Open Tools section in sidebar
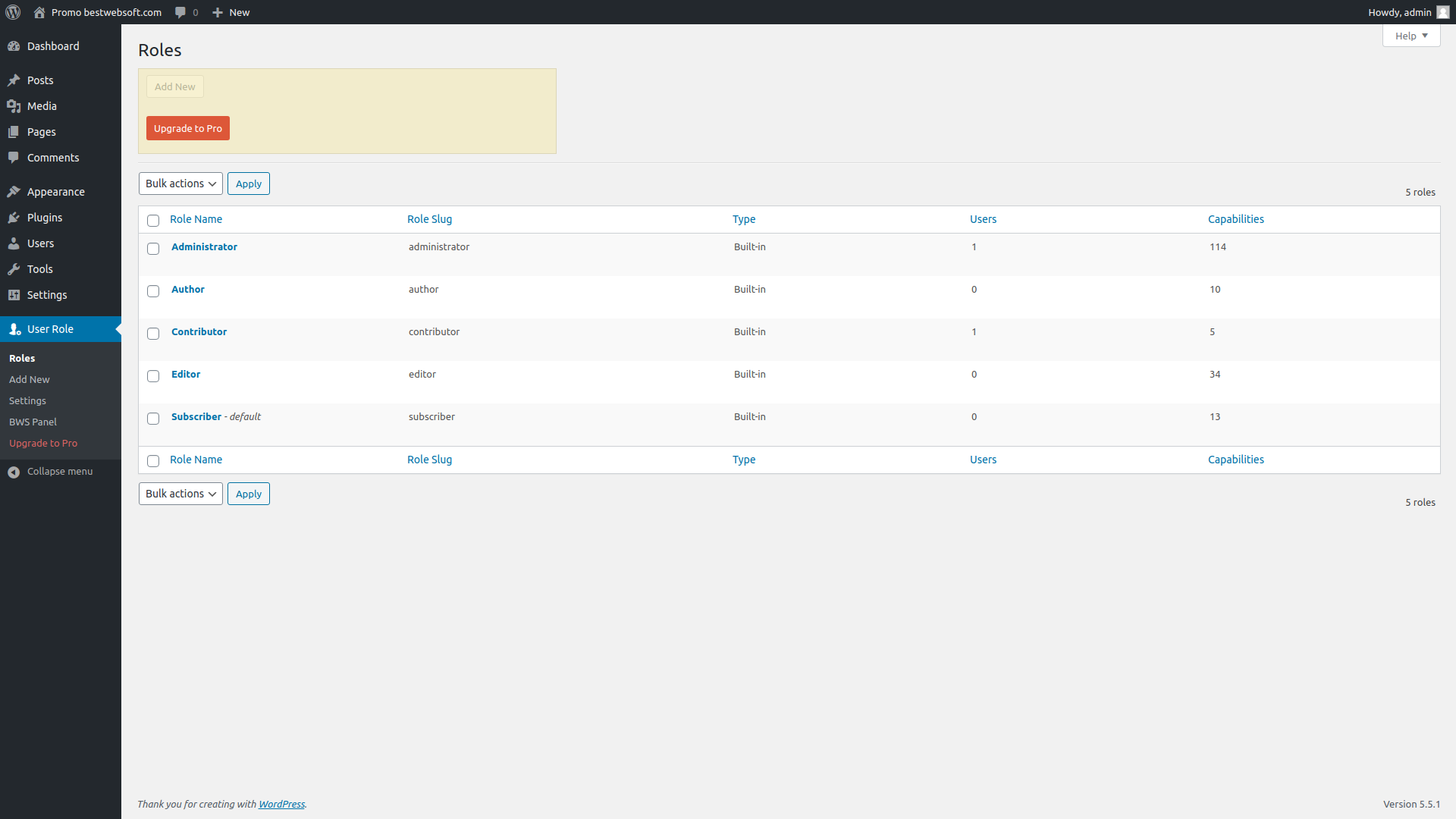The height and width of the screenshot is (819, 1456). (x=41, y=268)
